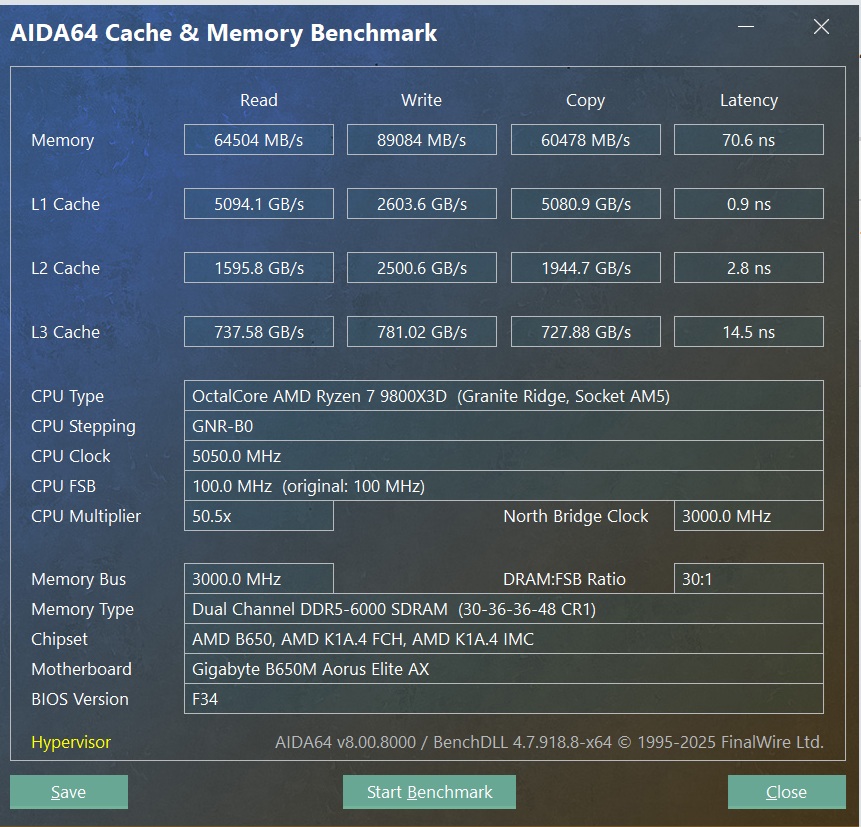Start Benchmark button click
The width and height of the screenshot is (861, 827).
click(x=429, y=792)
